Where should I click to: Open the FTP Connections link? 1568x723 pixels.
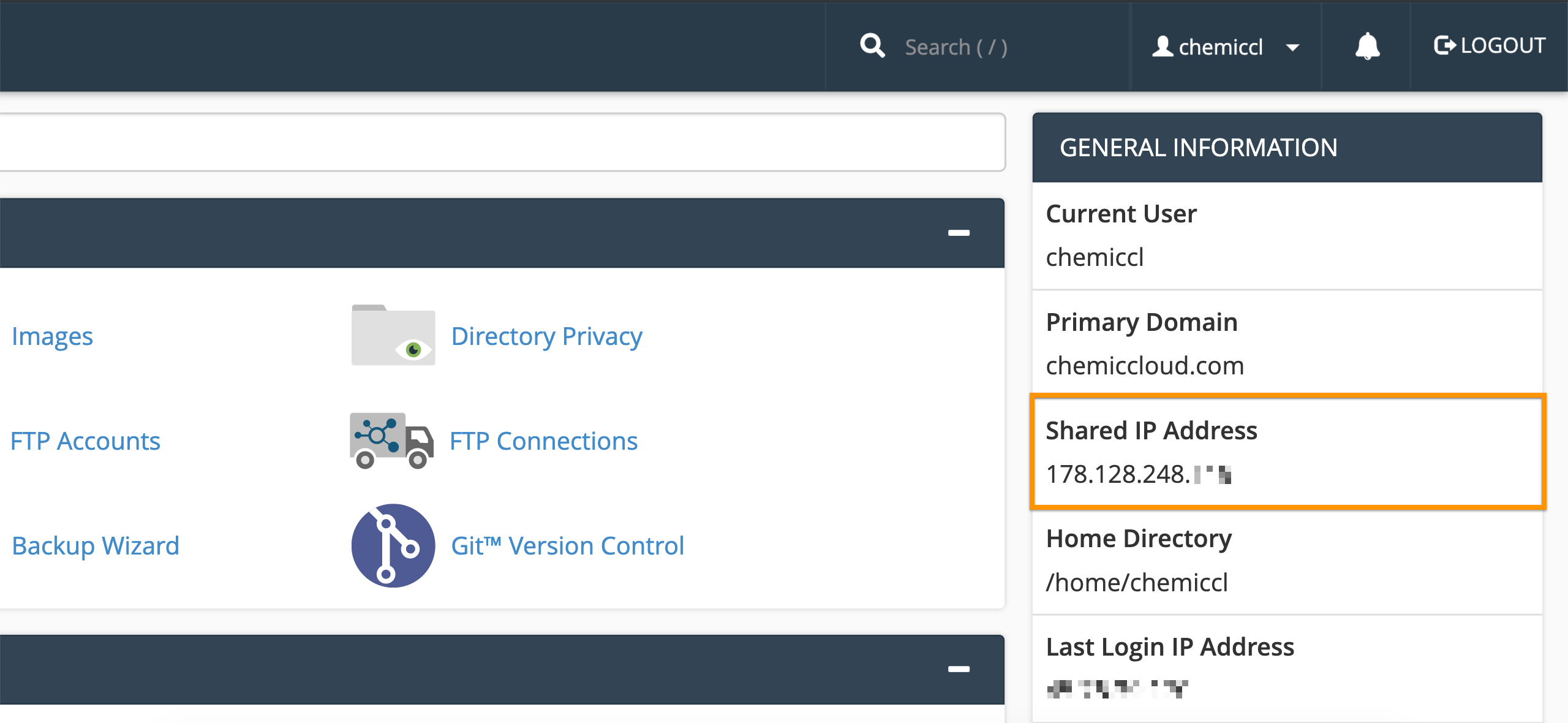543,441
